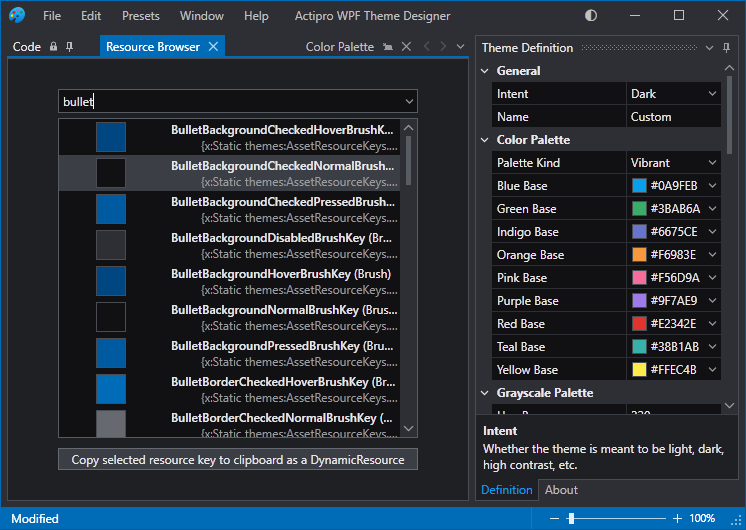Screen dimensions: 746x530
Task: Toggle the theme contrast icon in title bar
Action: (591, 16)
